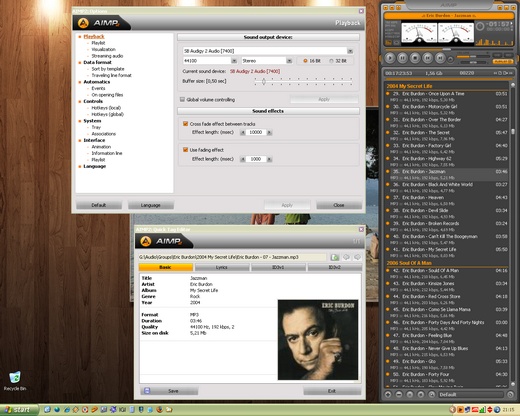Click the add button in playlist footer

[388, 395]
